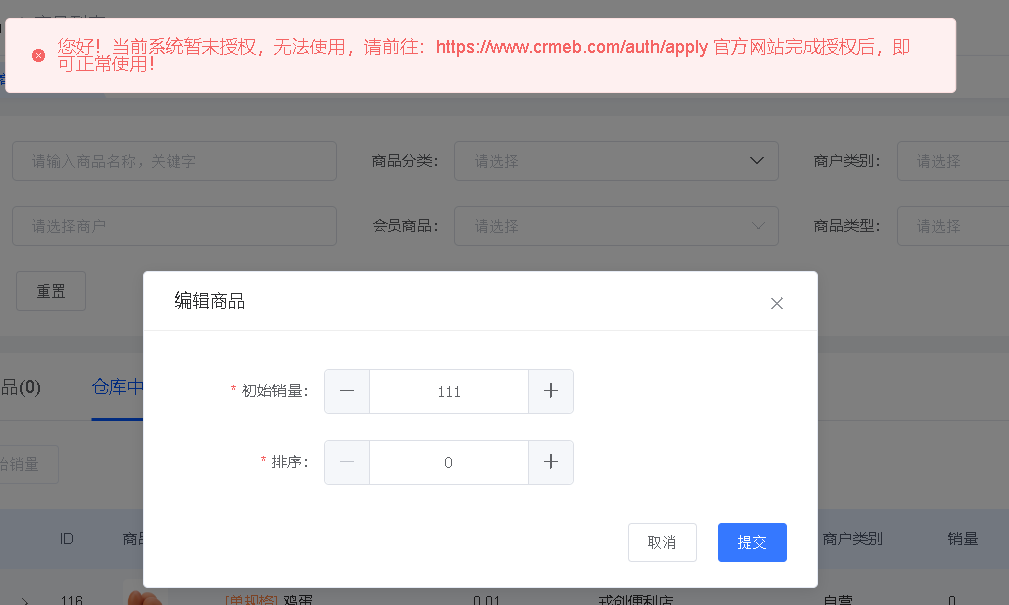This screenshot has height=605, width=1009.
Task: Click the red error icon in alert
Action: pyautogui.click(x=38, y=55)
